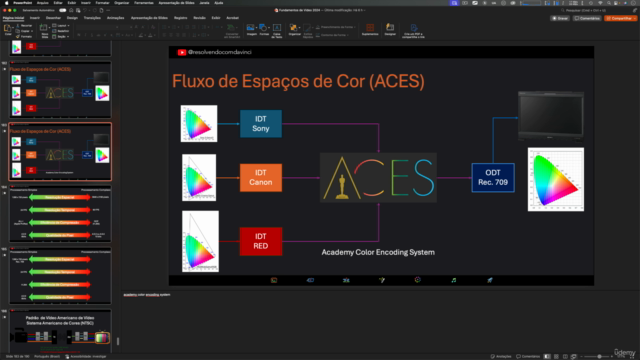Click Português (Brasil) language in status bar
Screen dimensions: 640x360
coord(47,356)
